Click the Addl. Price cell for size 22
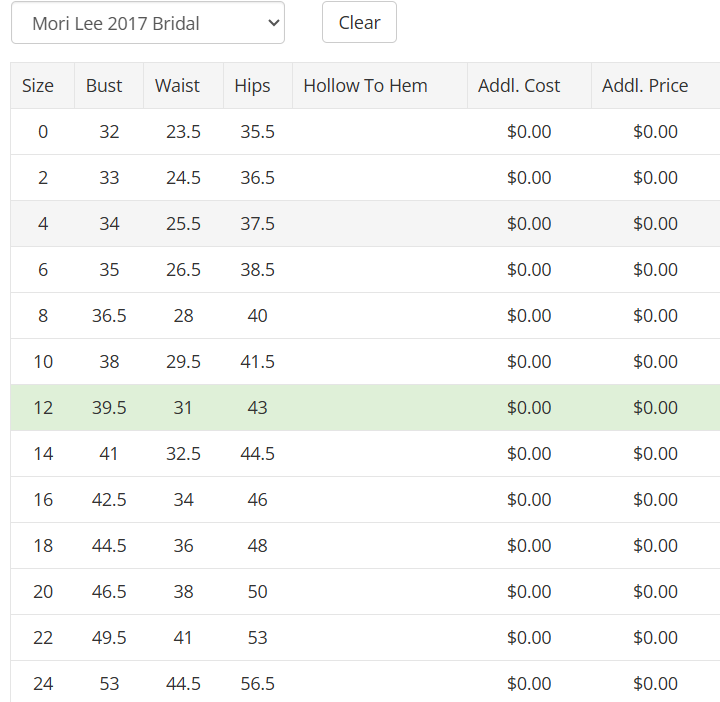The width and height of the screenshot is (720, 702). [x=655, y=638]
